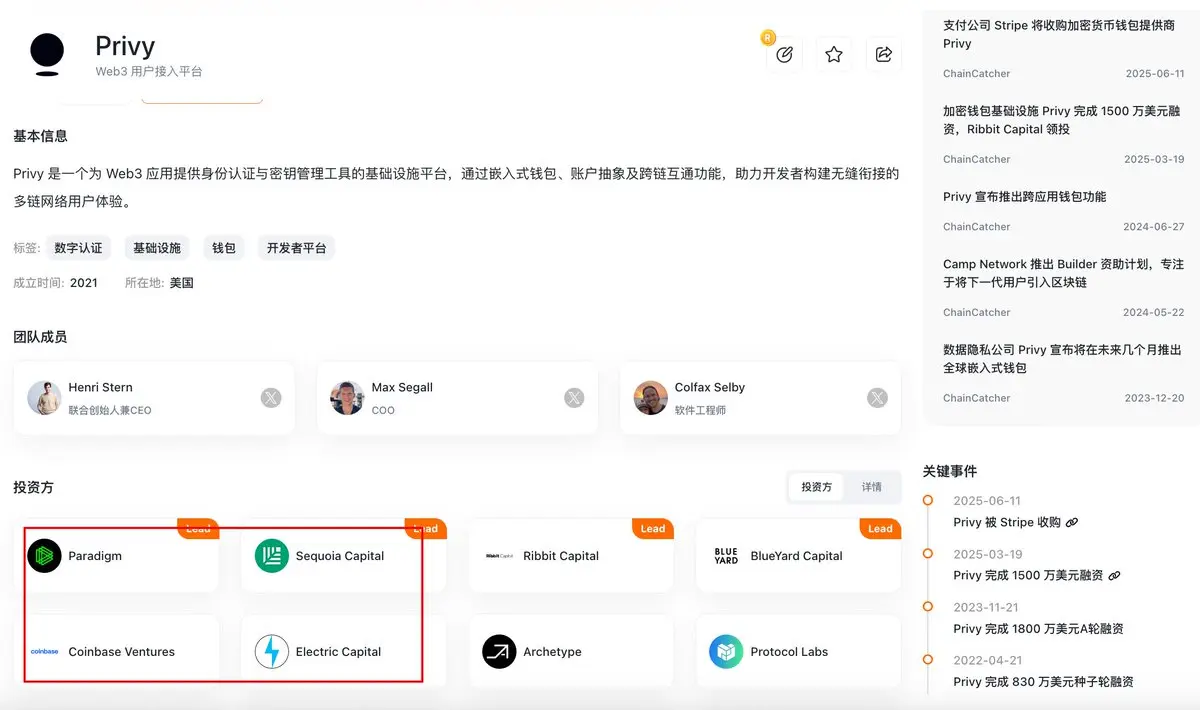Click the 2022-04-21 timeline marker dot

tap(928, 660)
